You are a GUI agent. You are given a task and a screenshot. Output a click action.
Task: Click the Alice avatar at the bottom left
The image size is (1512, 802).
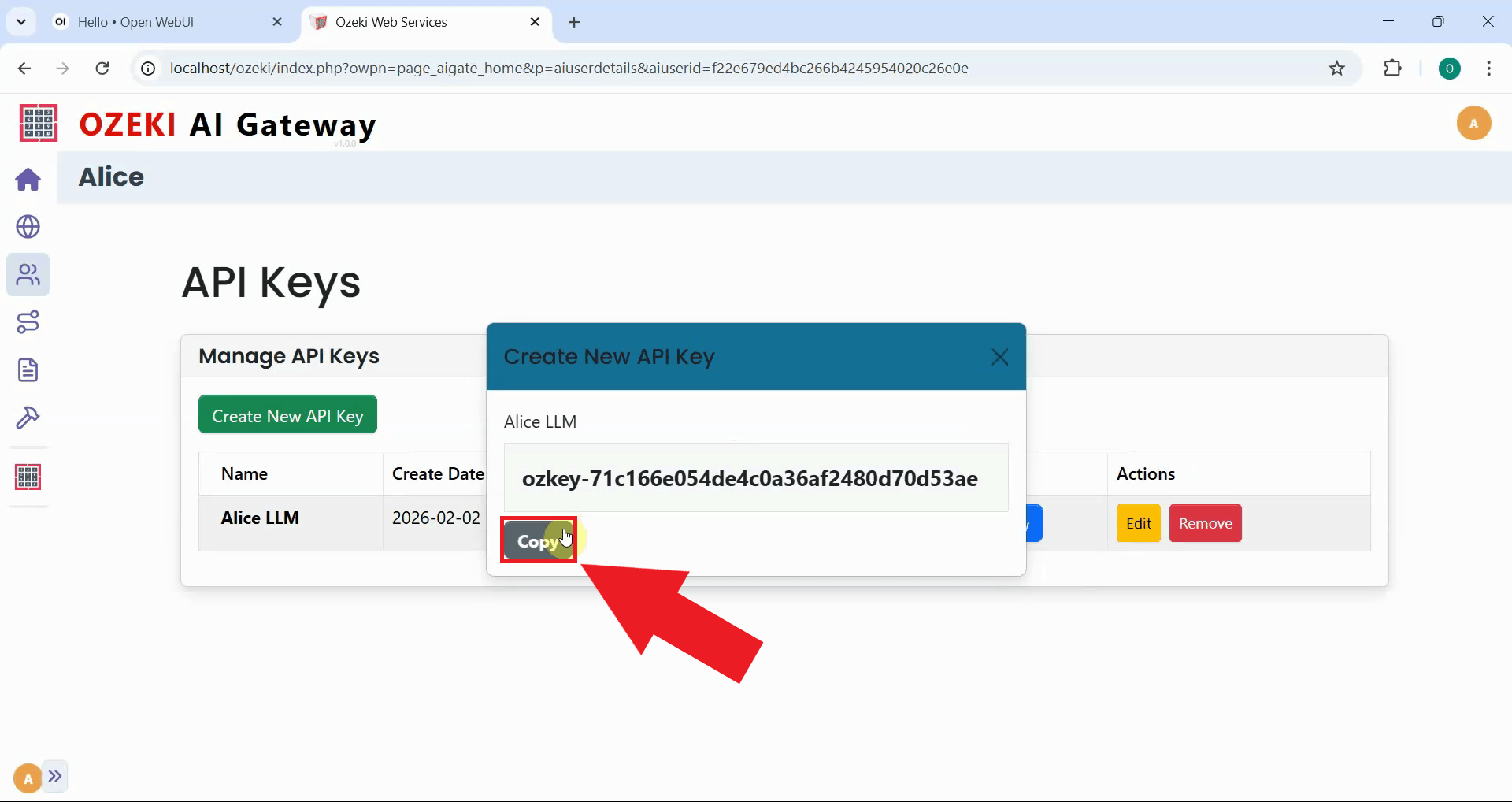[x=26, y=777]
